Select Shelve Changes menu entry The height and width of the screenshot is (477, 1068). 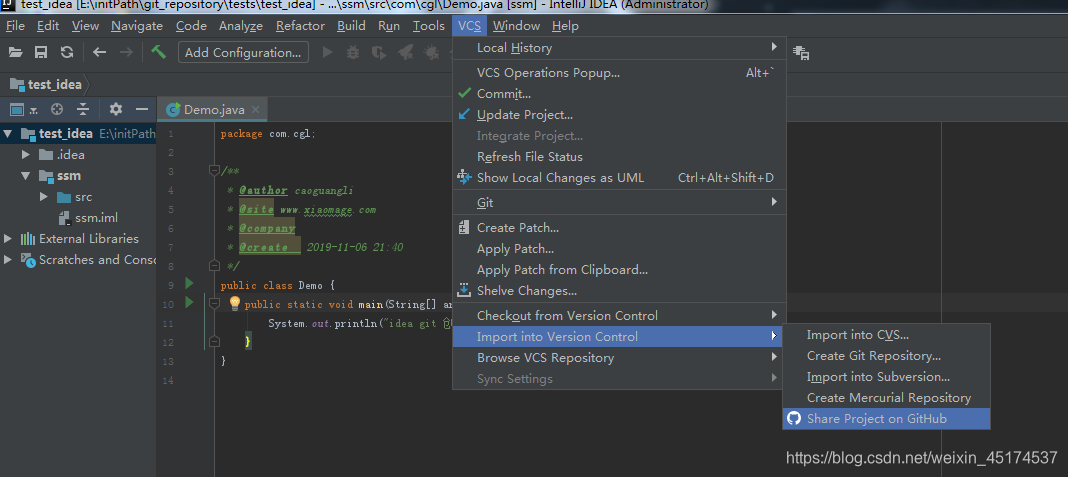click(x=619, y=291)
